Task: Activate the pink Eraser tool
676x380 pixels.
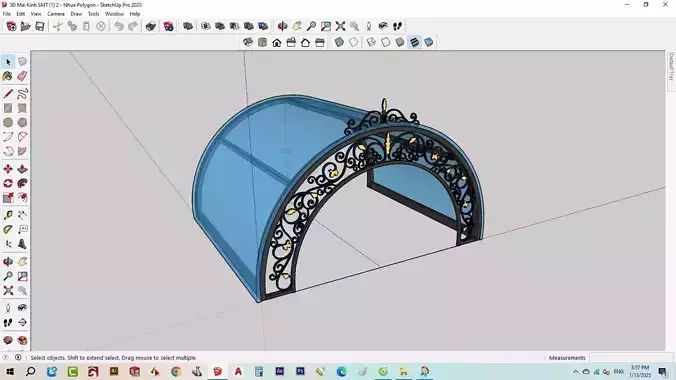Action: (x=22, y=76)
